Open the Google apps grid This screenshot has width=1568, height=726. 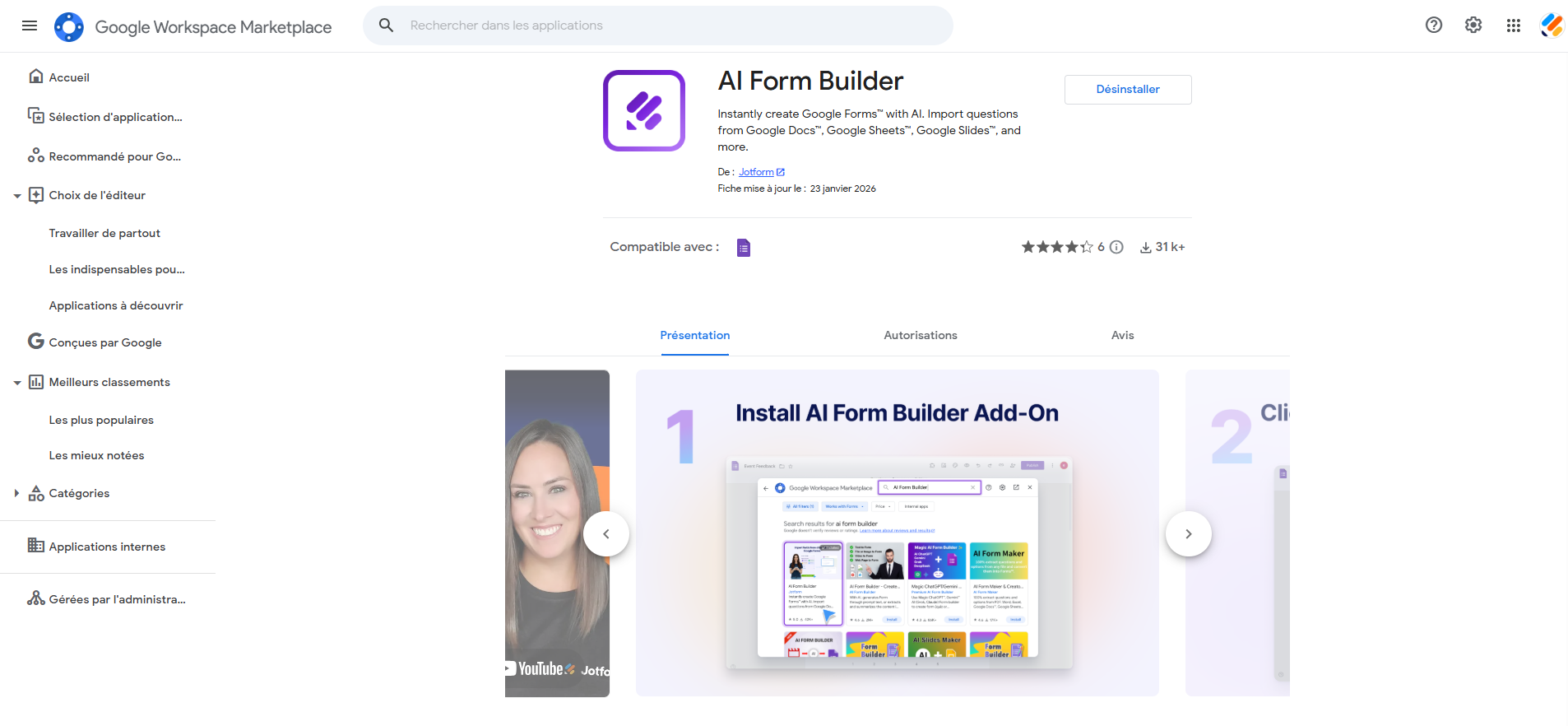[1514, 26]
